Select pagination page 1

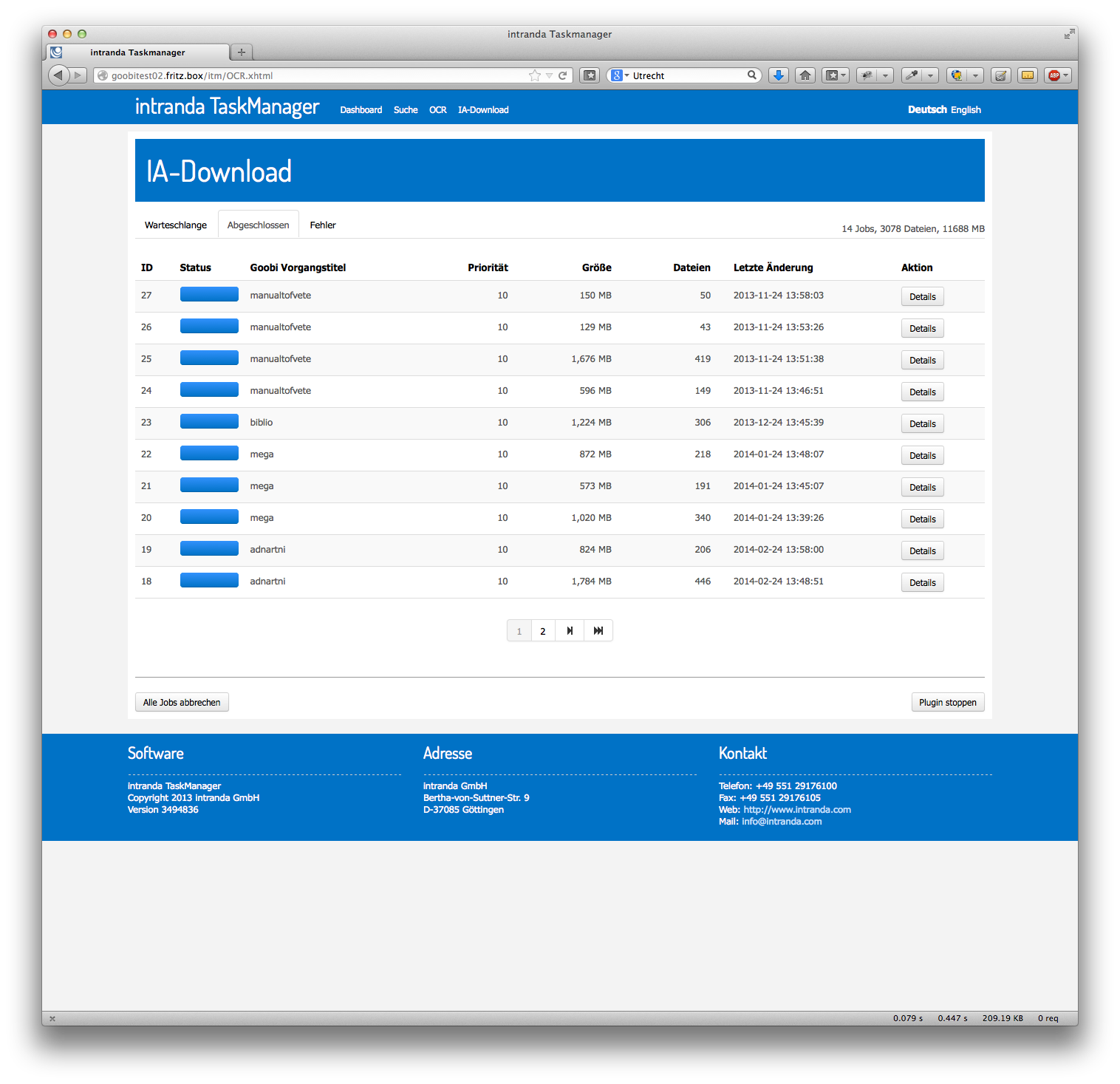click(x=519, y=631)
